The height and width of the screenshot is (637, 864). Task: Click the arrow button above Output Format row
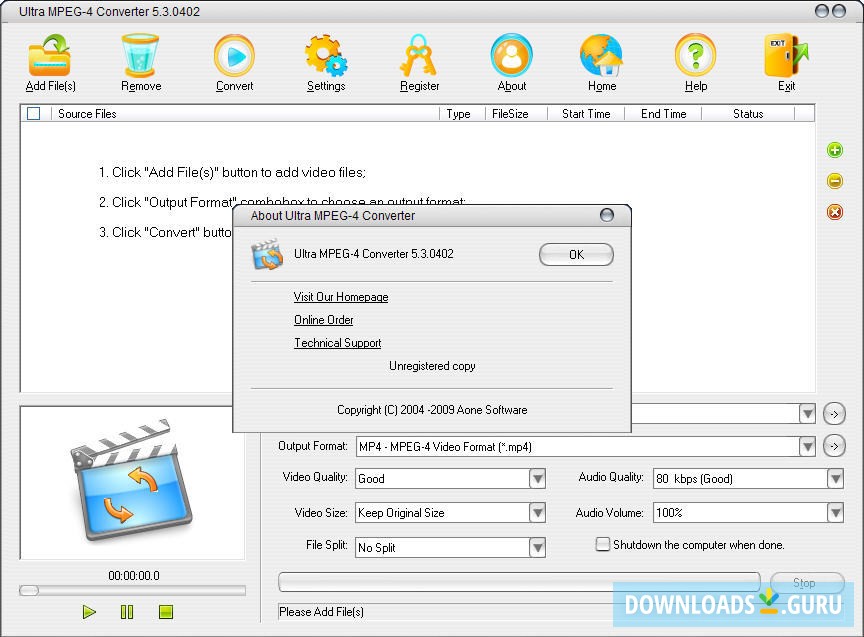point(834,414)
